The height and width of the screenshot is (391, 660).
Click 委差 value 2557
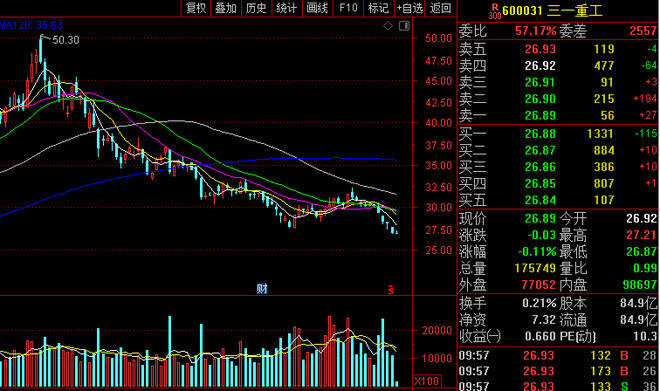643,31
